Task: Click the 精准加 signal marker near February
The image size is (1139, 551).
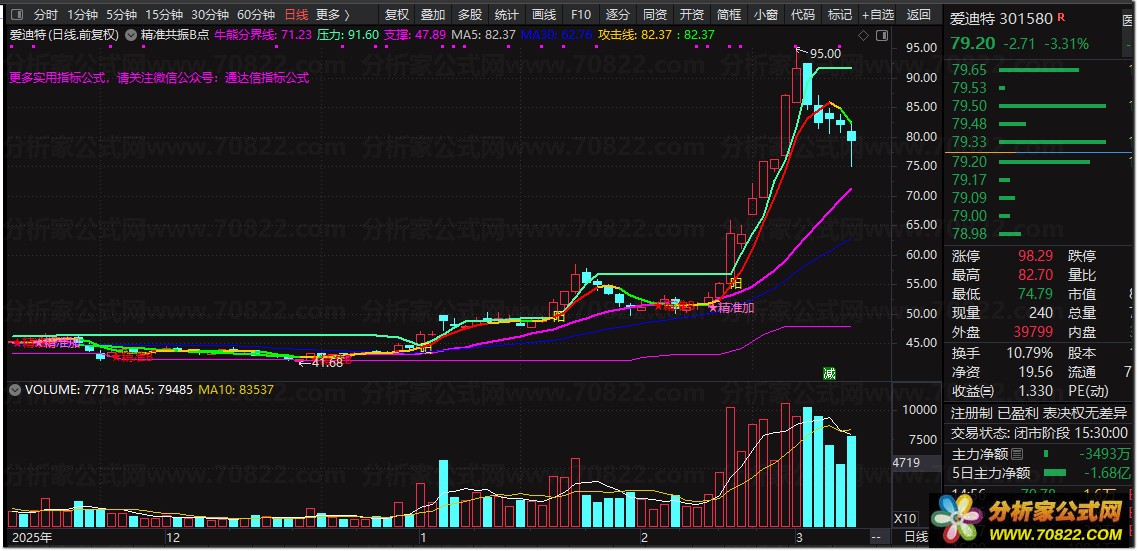Action: click(x=731, y=308)
